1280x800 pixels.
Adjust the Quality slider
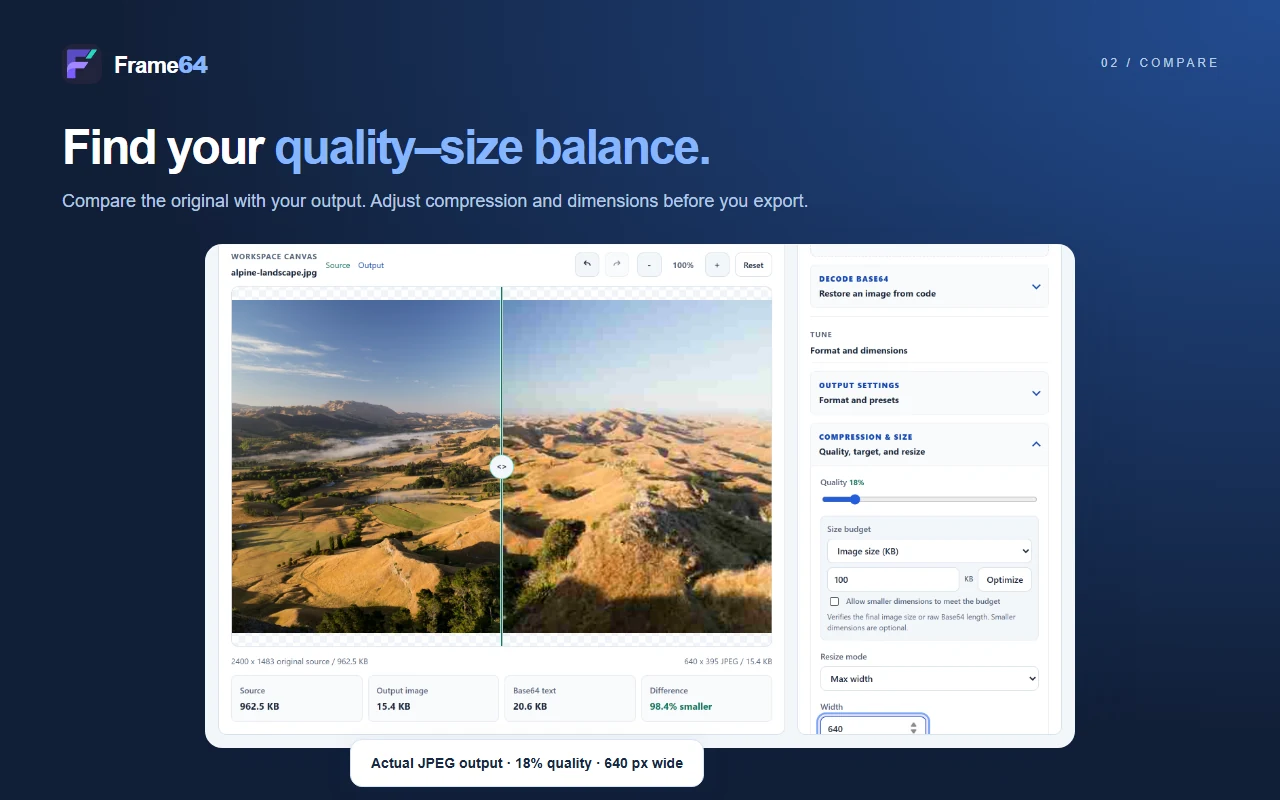click(929, 499)
